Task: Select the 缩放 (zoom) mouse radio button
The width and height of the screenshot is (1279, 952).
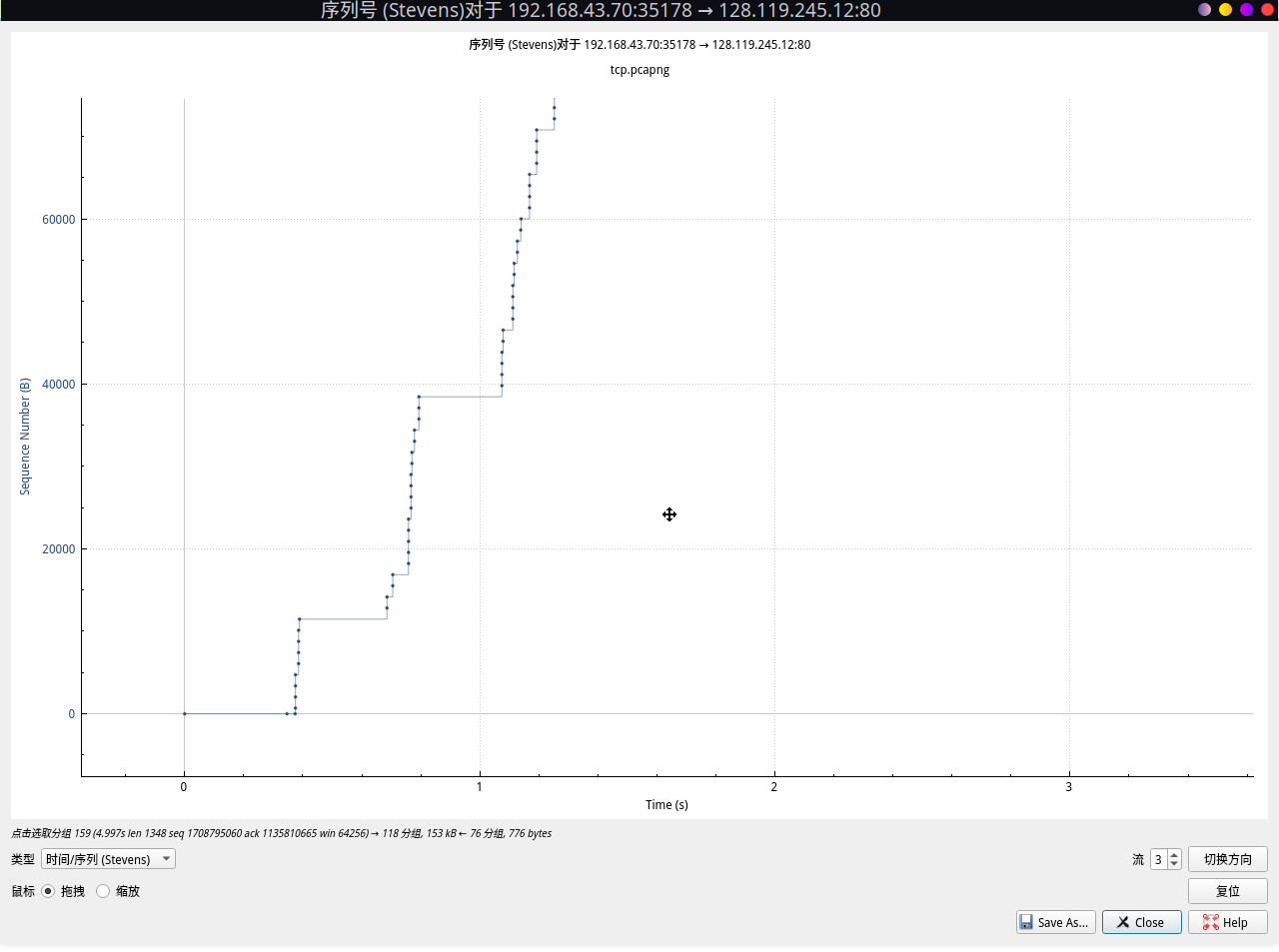Action: pos(103,891)
